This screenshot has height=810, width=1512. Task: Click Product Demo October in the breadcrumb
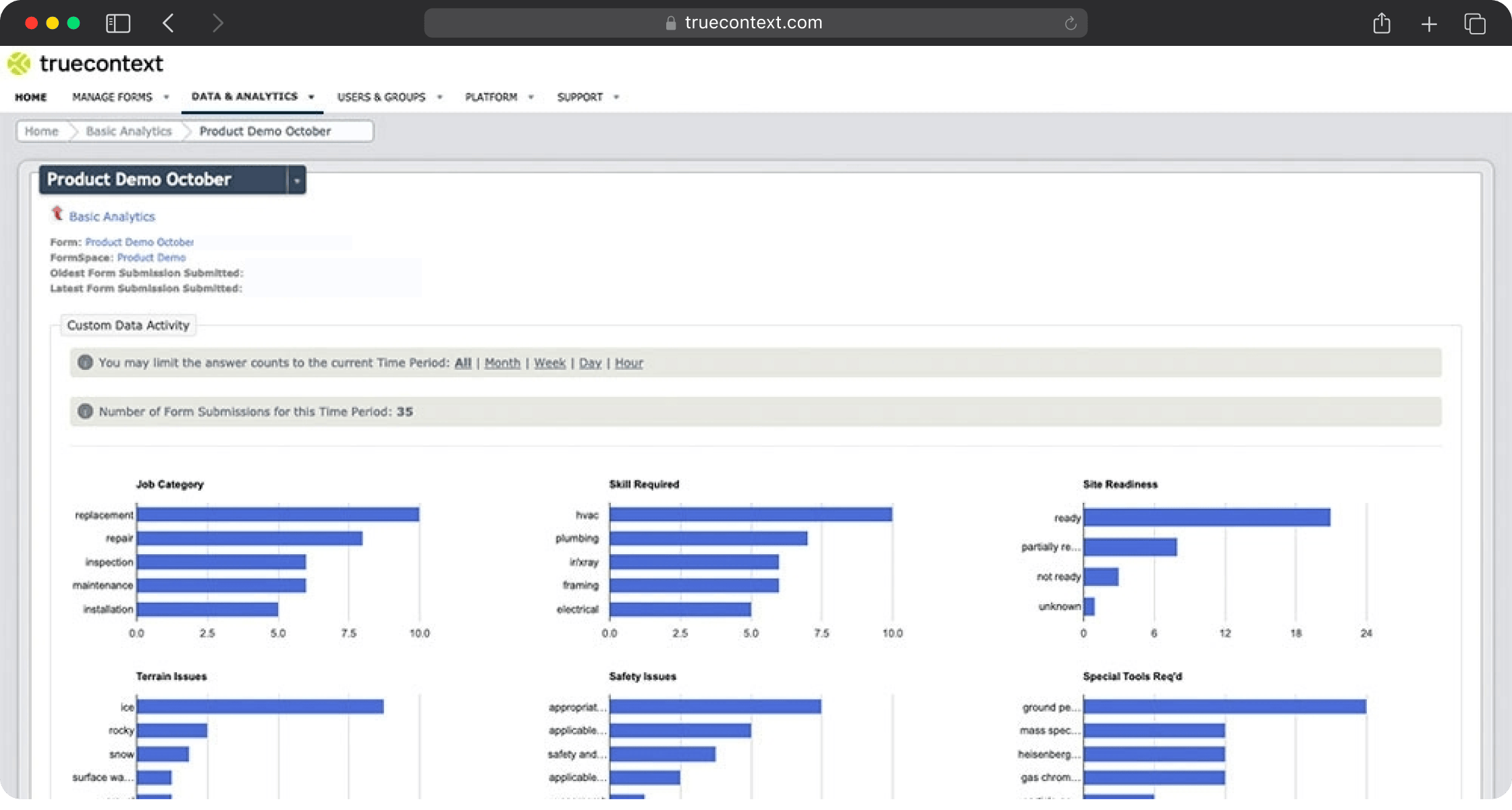[265, 131]
